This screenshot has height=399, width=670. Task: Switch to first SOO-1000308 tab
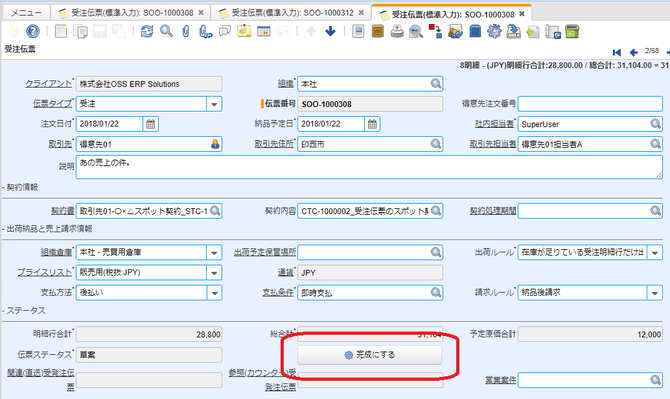point(132,13)
